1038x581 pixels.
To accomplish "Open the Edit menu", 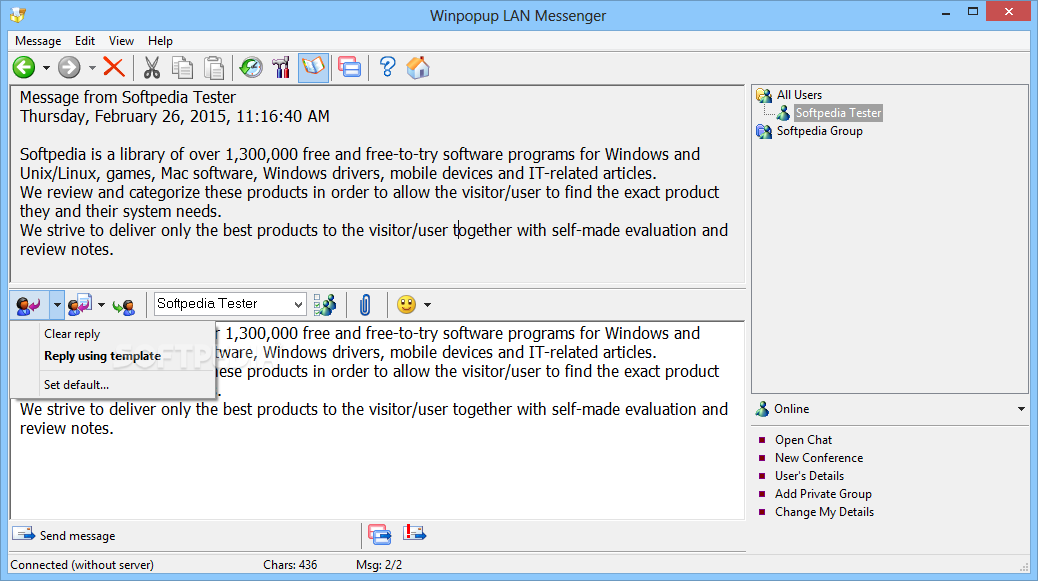I will coord(85,41).
